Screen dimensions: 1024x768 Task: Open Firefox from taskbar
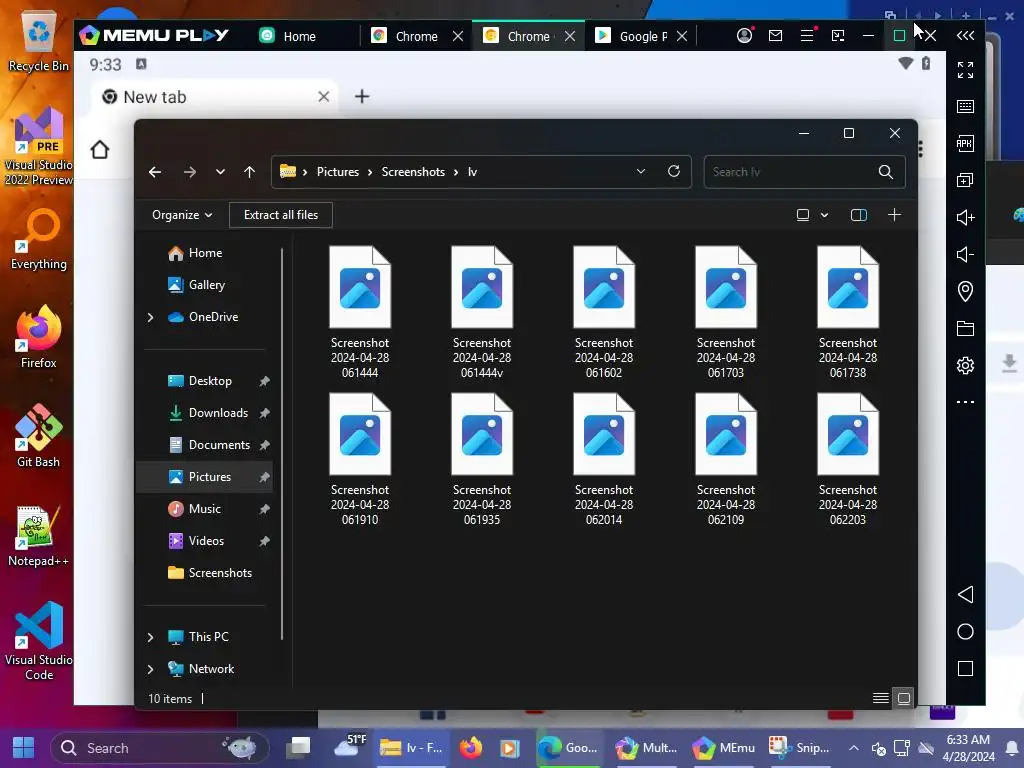click(470, 748)
